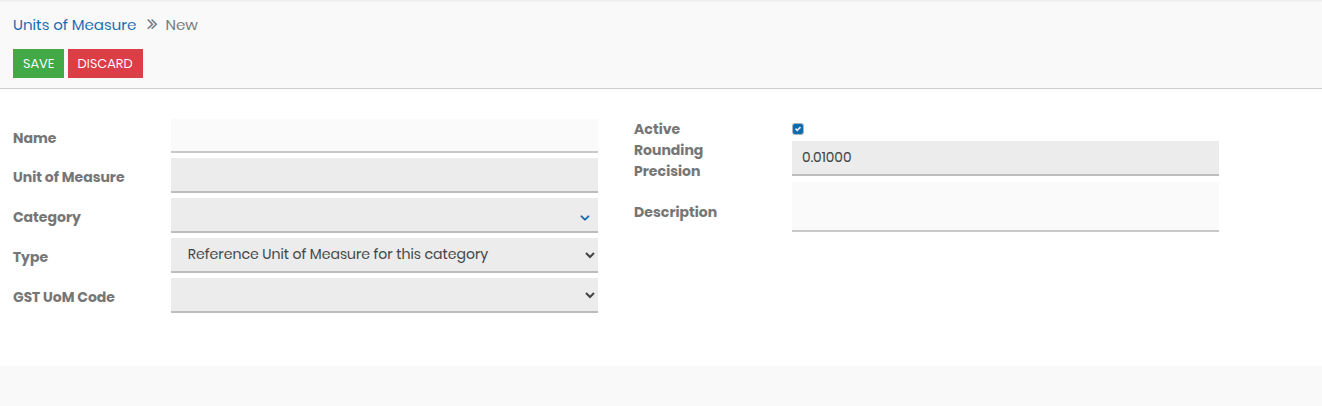The height and width of the screenshot is (406, 1322).
Task: Uncheck the Active checkbox
Action: point(798,129)
